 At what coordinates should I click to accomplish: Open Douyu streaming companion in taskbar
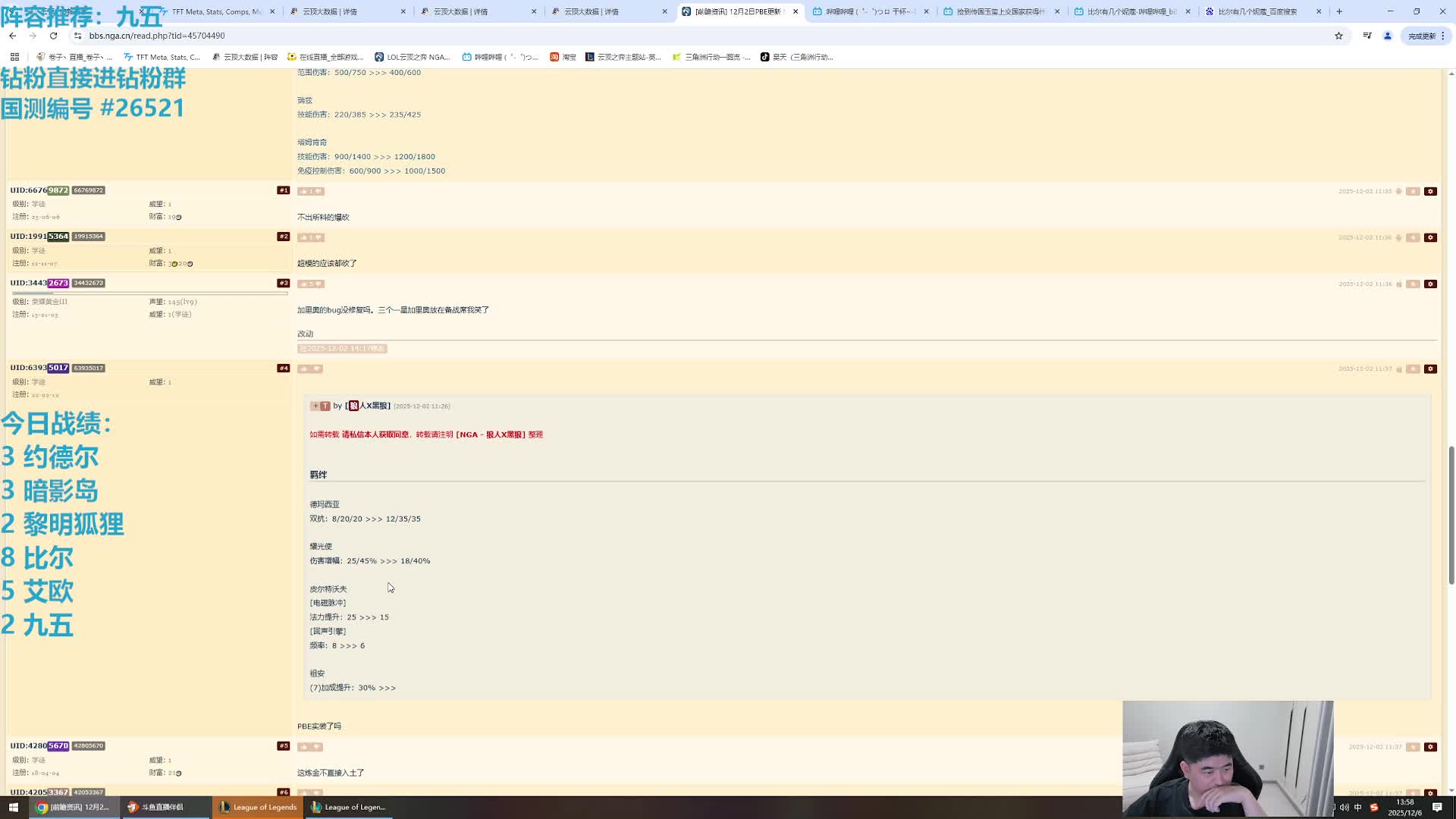(x=162, y=807)
